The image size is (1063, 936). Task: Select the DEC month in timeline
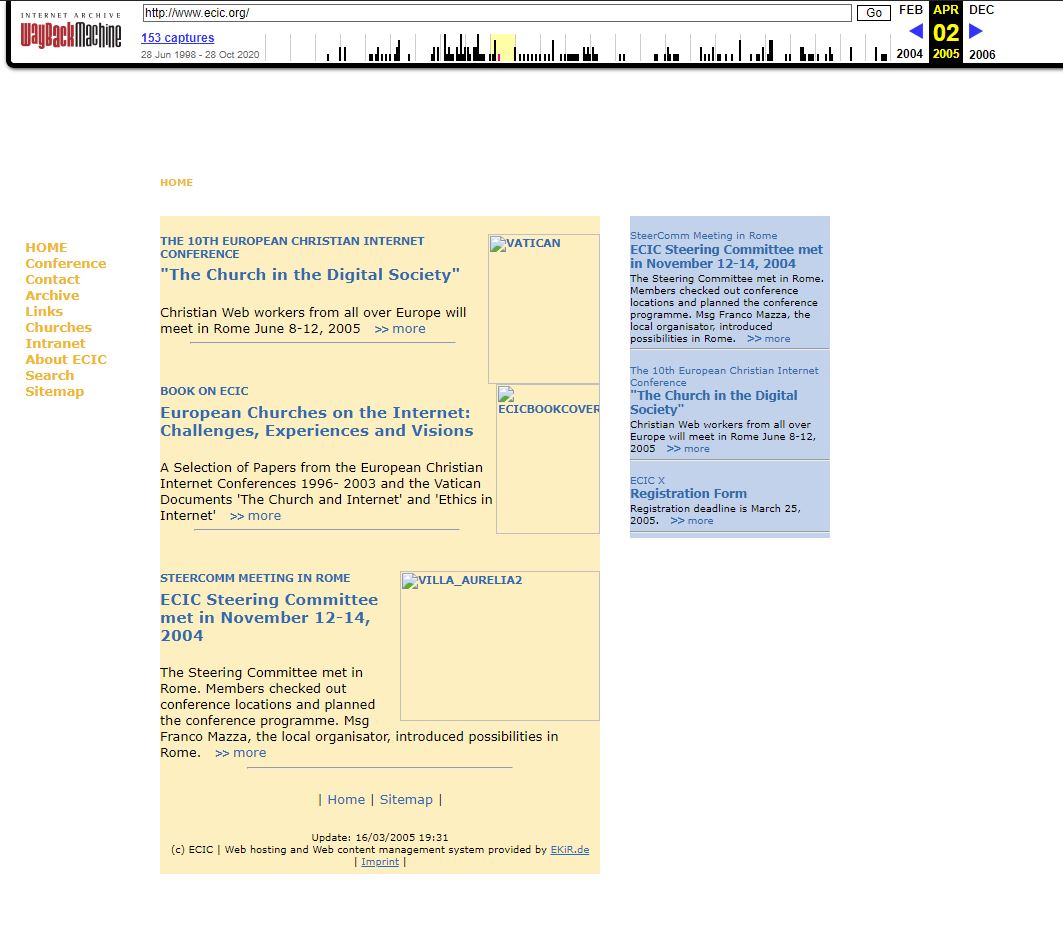[981, 10]
